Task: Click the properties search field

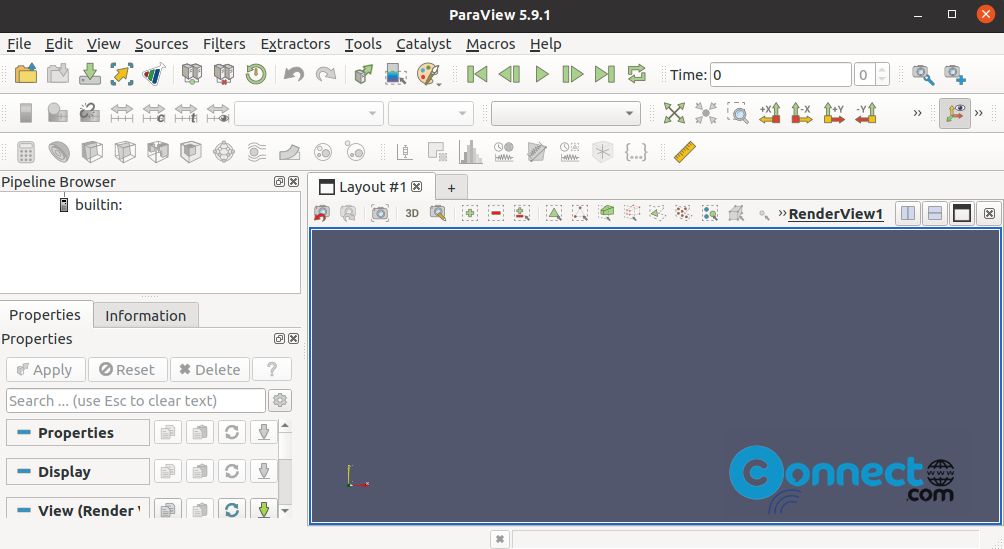Action: (x=135, y=400)
